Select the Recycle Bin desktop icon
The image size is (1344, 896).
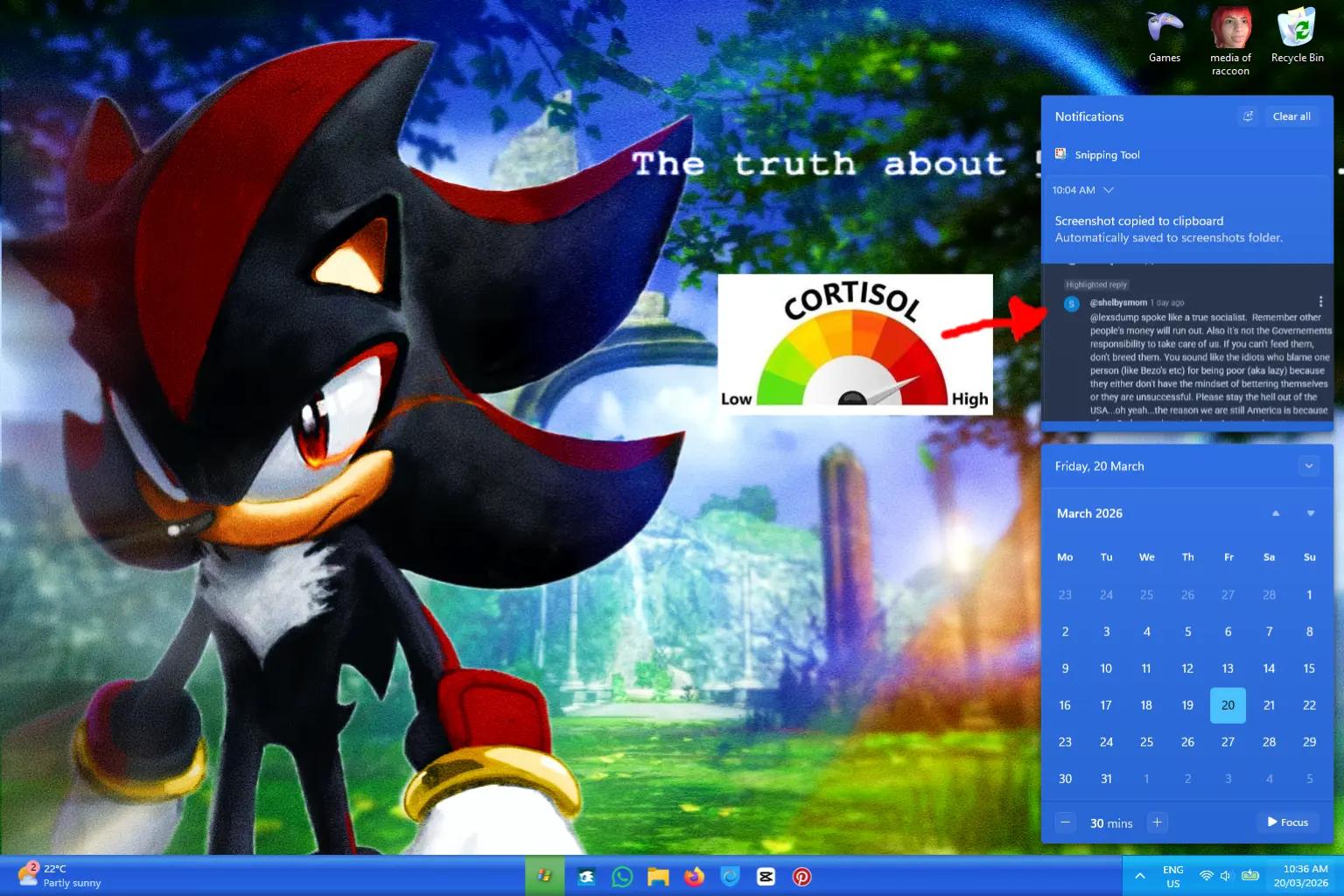tap(1298, 37)
